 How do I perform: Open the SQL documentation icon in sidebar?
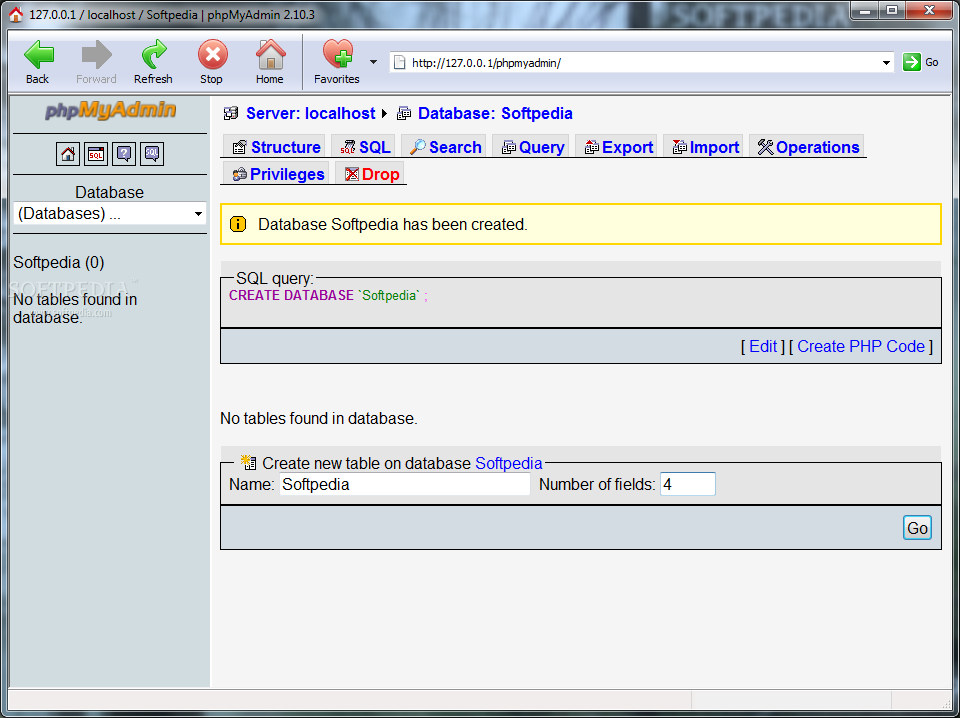pos(152,154)
